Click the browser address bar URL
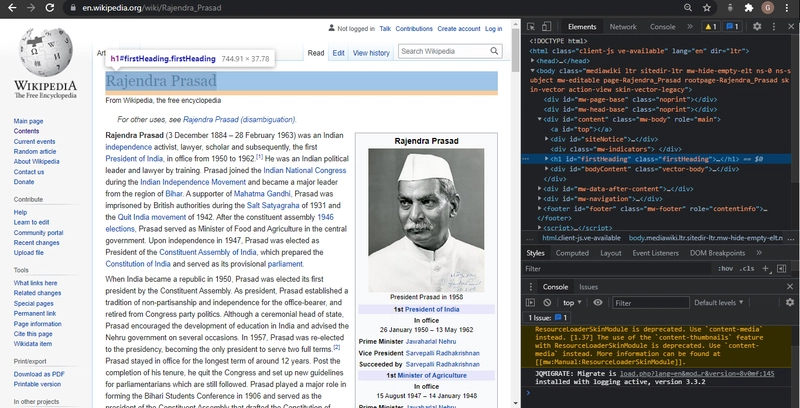The image size is (800, 408). [x=152, y=8]
